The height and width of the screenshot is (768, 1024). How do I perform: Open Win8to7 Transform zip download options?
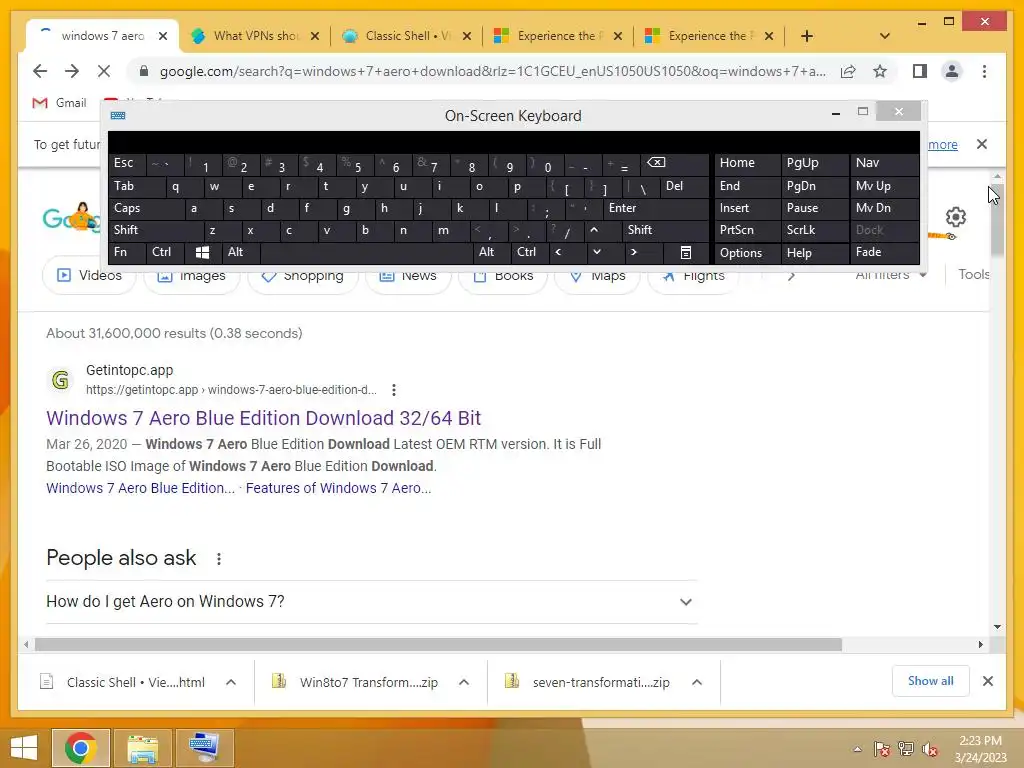pyautogui.click(x=464, y=682)
